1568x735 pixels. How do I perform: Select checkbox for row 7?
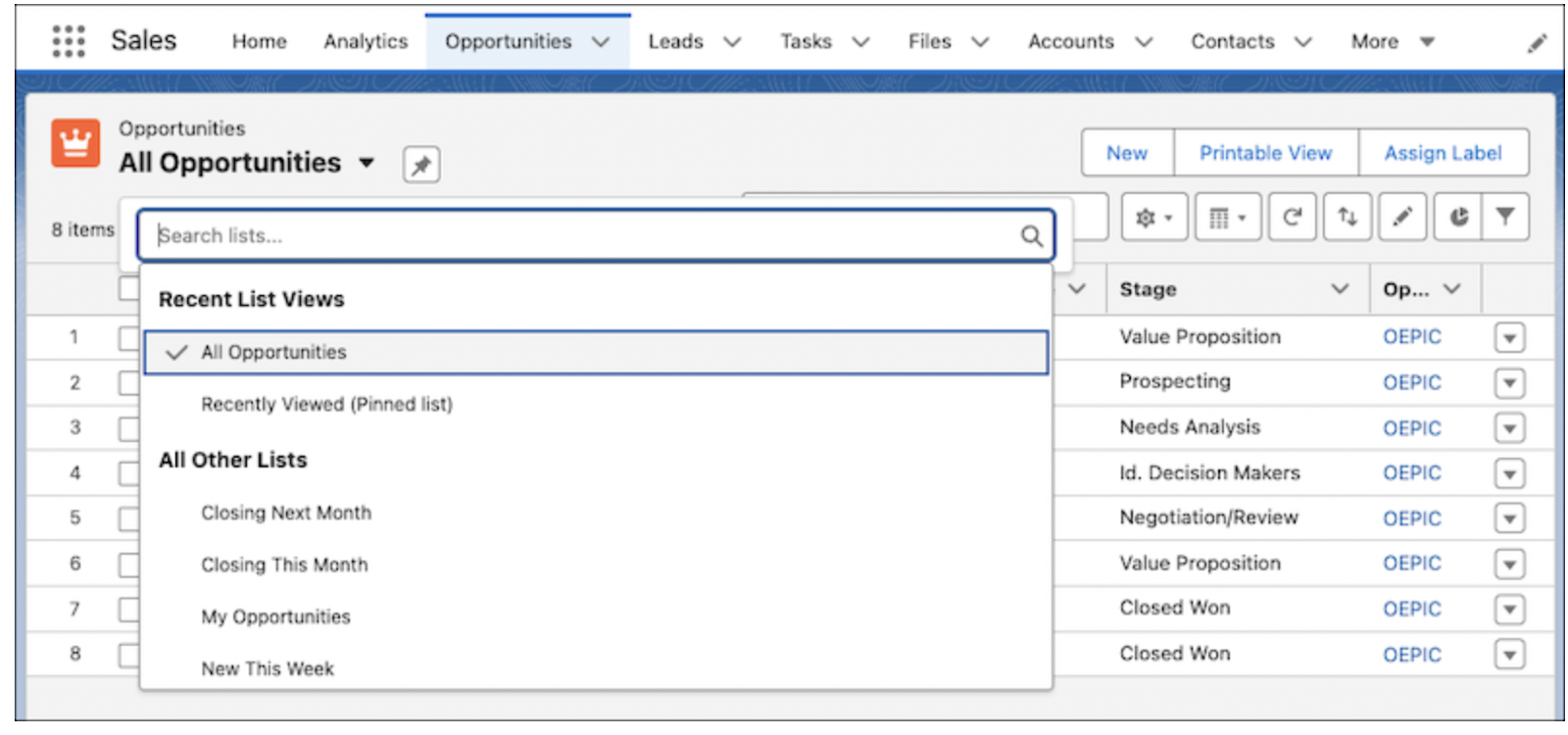[128, 610]
